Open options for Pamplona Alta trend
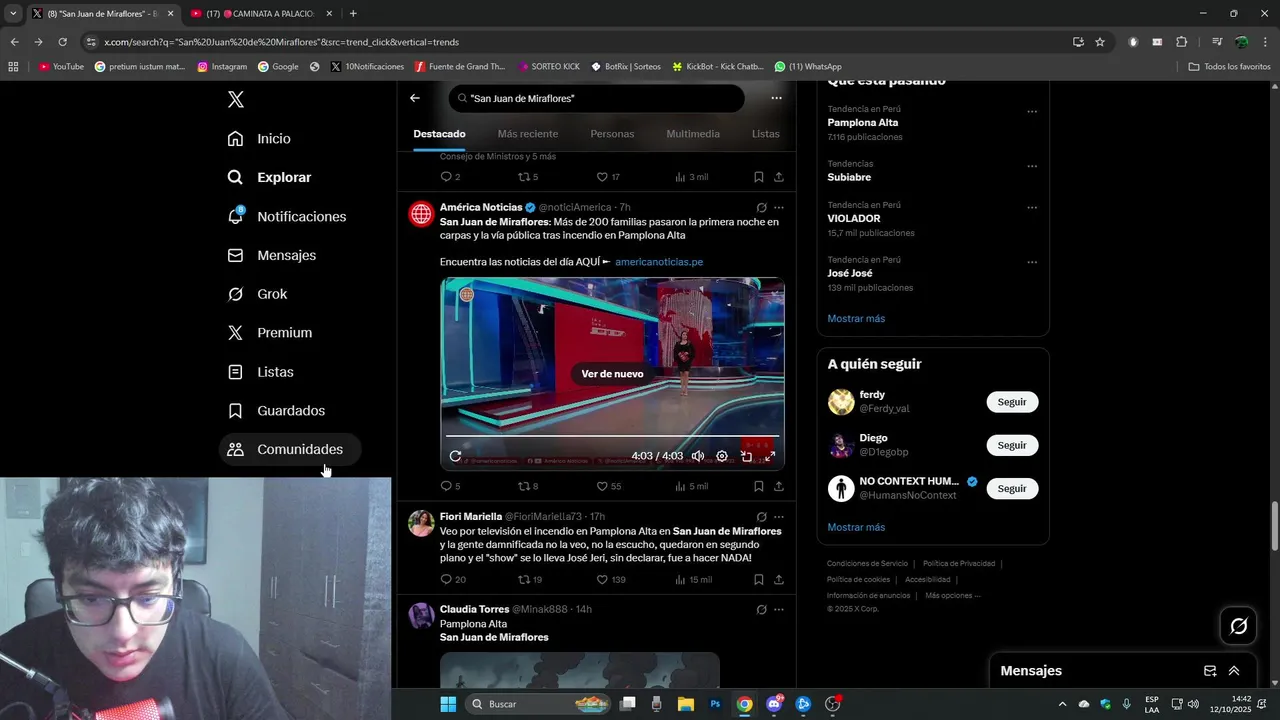This screenshot has height=720, width=1280. point(1032,112)
